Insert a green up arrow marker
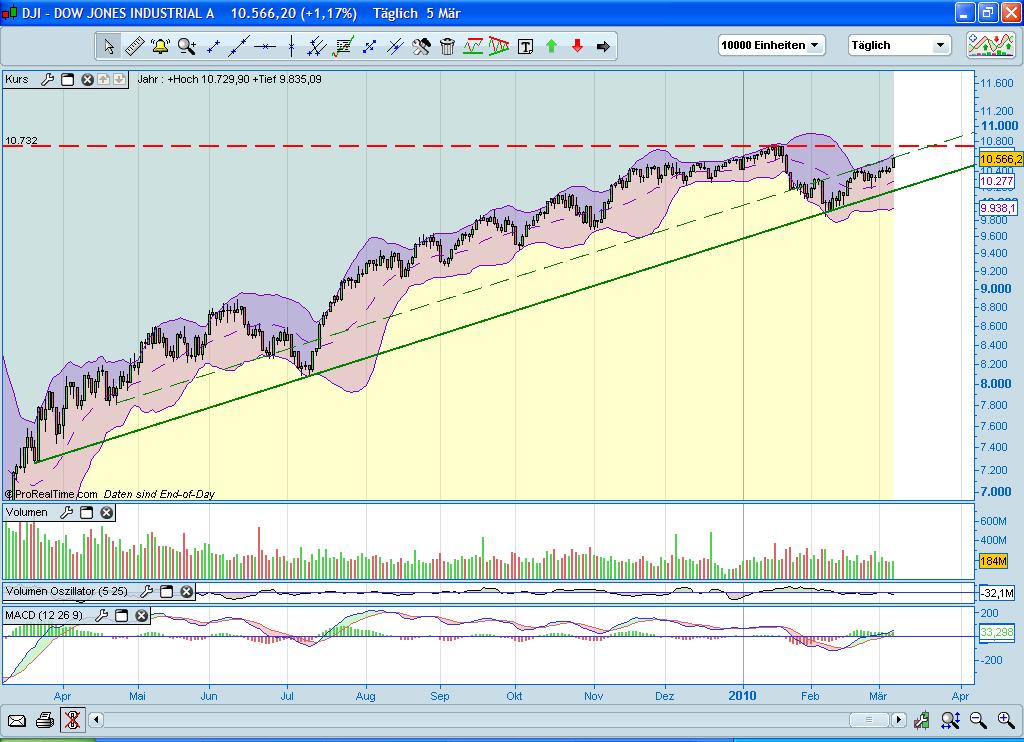The image size is (1024, 742). [x=551, y=46]
